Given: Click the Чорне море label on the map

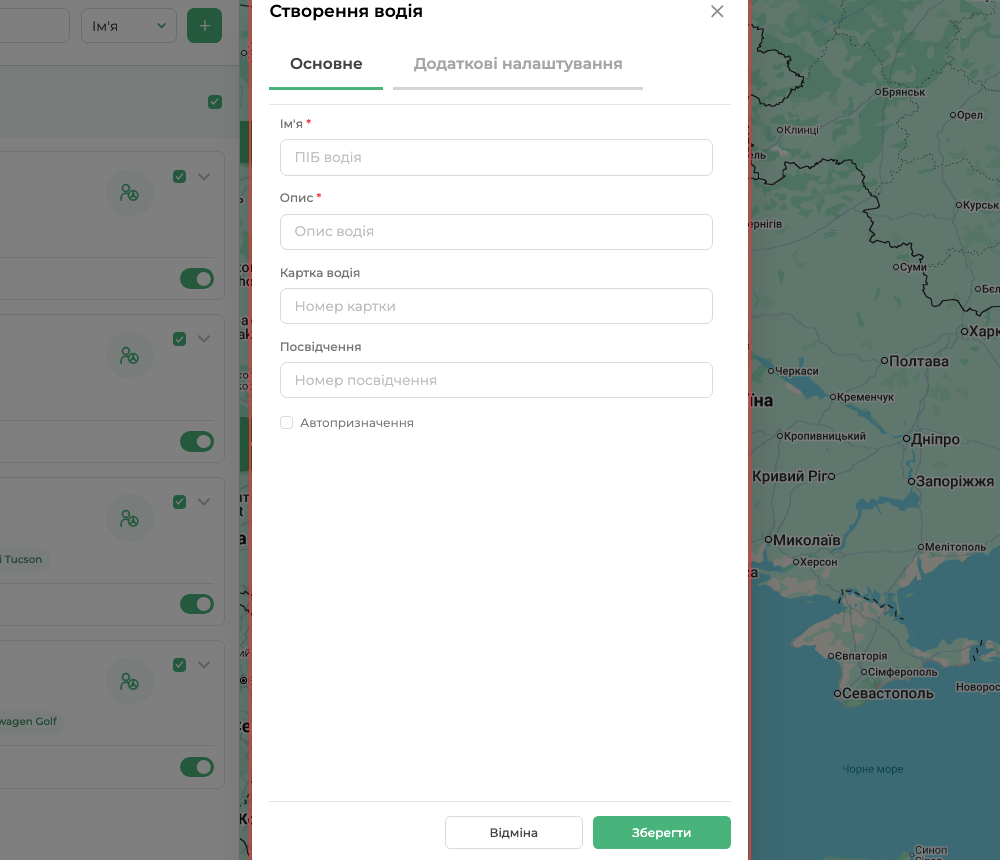Looking at the screenshot, I should pyautogui.click(x=872, y=769).
